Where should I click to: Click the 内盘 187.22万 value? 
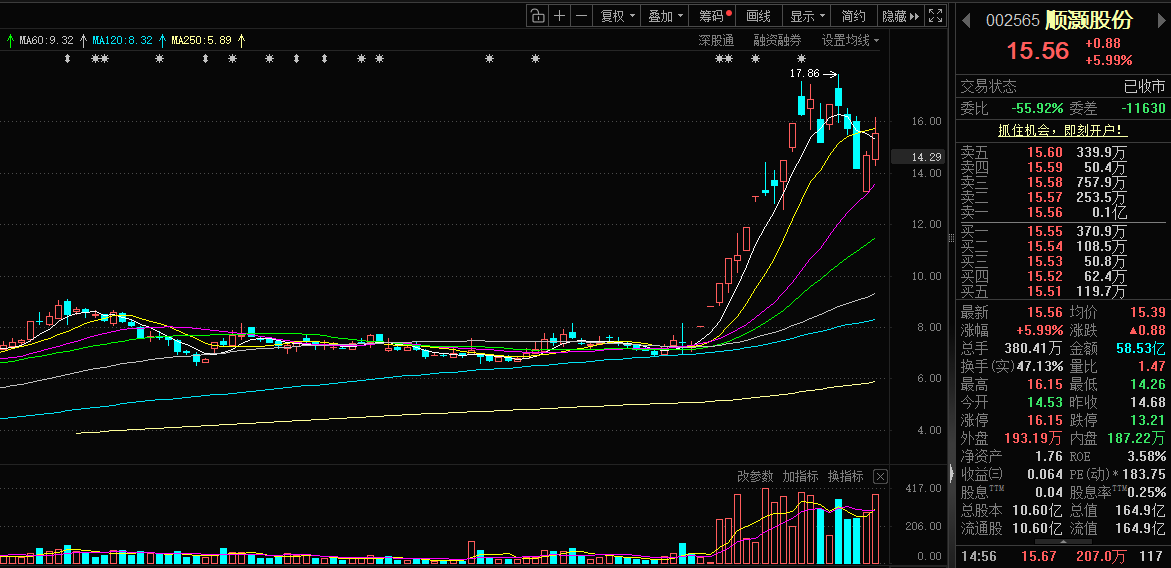(x=1136, y=438)
